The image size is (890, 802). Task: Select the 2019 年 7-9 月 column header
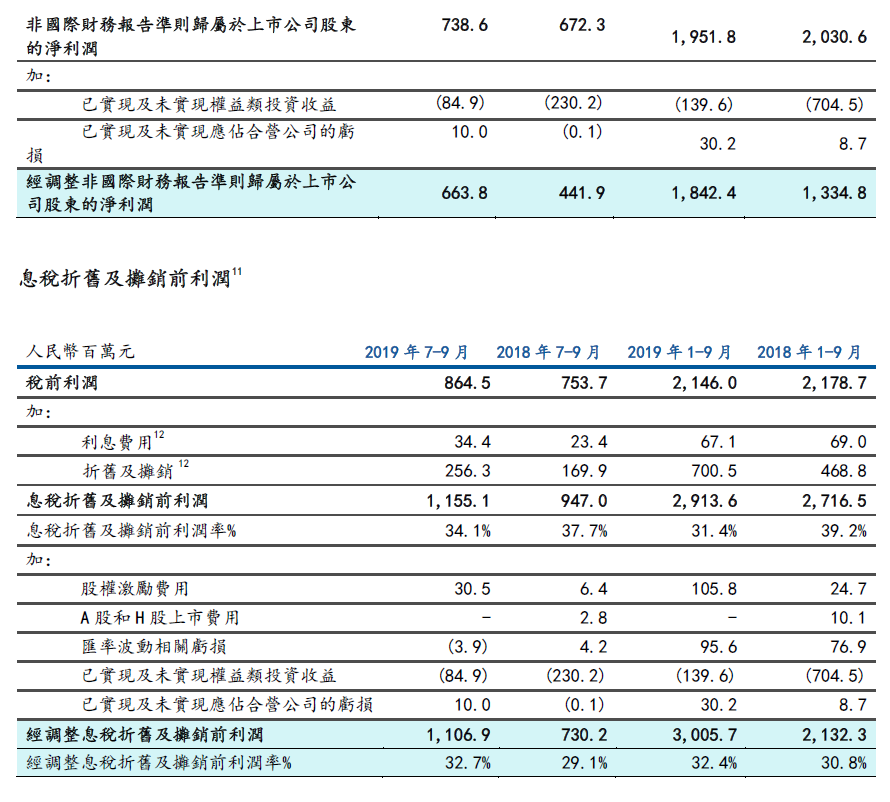pos(416,352)
